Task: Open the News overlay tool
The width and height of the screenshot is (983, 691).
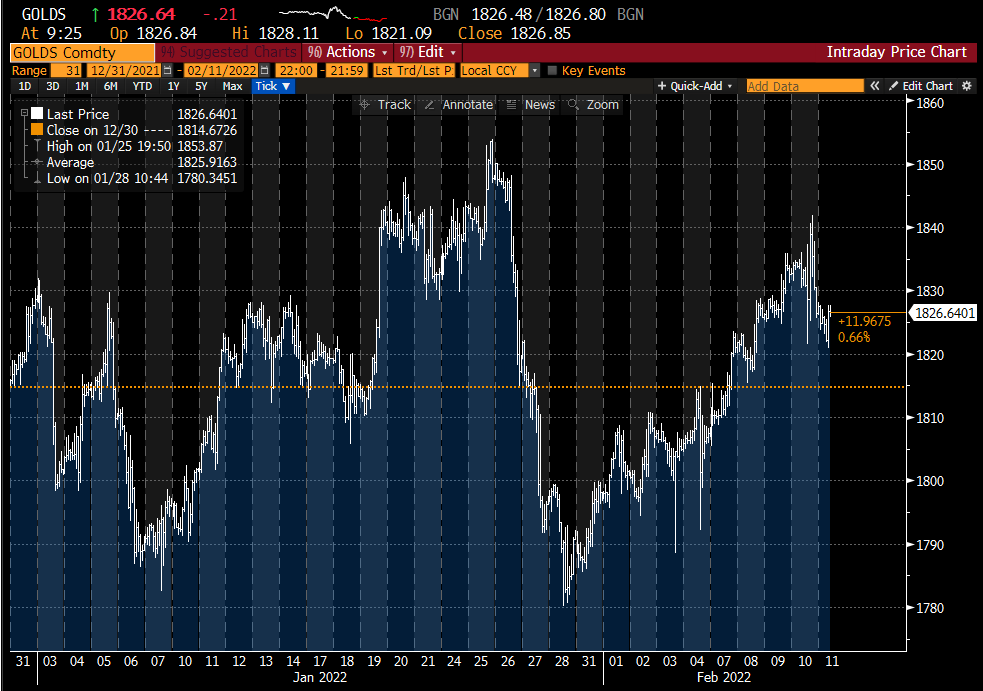Action: [530, 105]
